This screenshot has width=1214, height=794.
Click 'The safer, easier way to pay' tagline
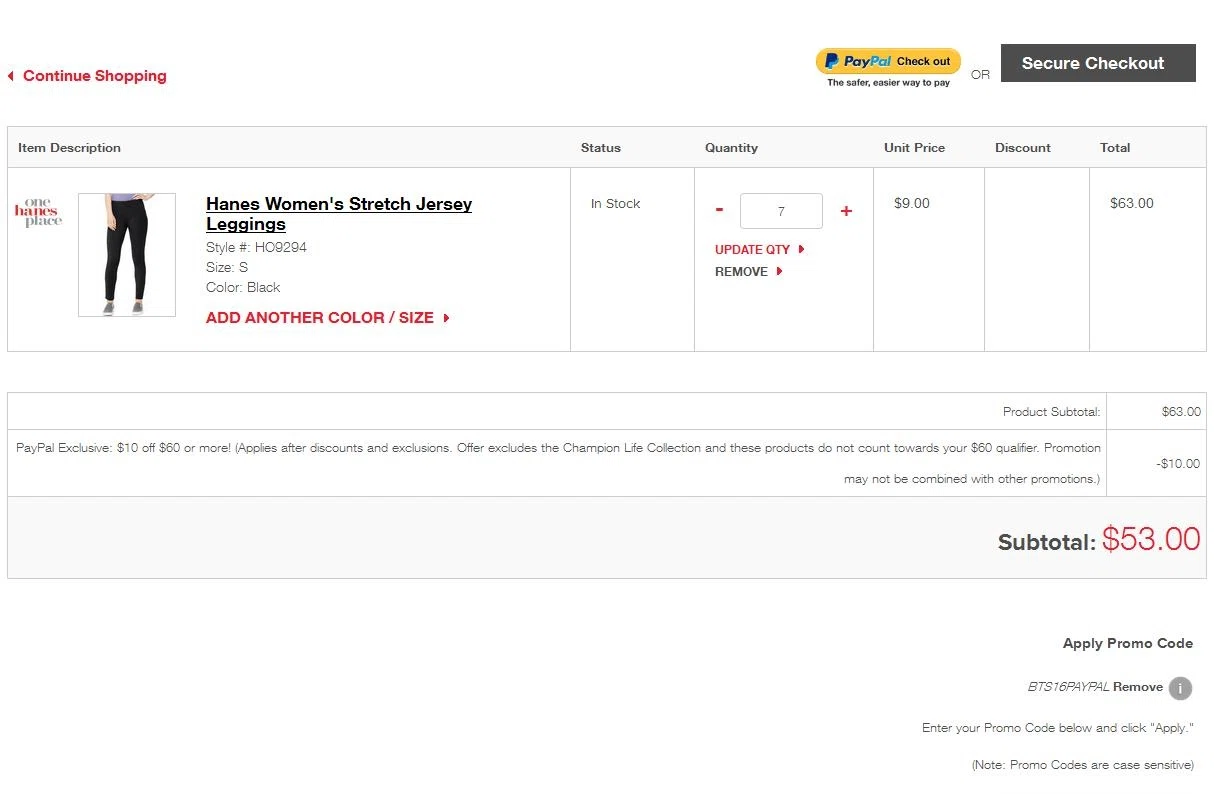point(888,83)
